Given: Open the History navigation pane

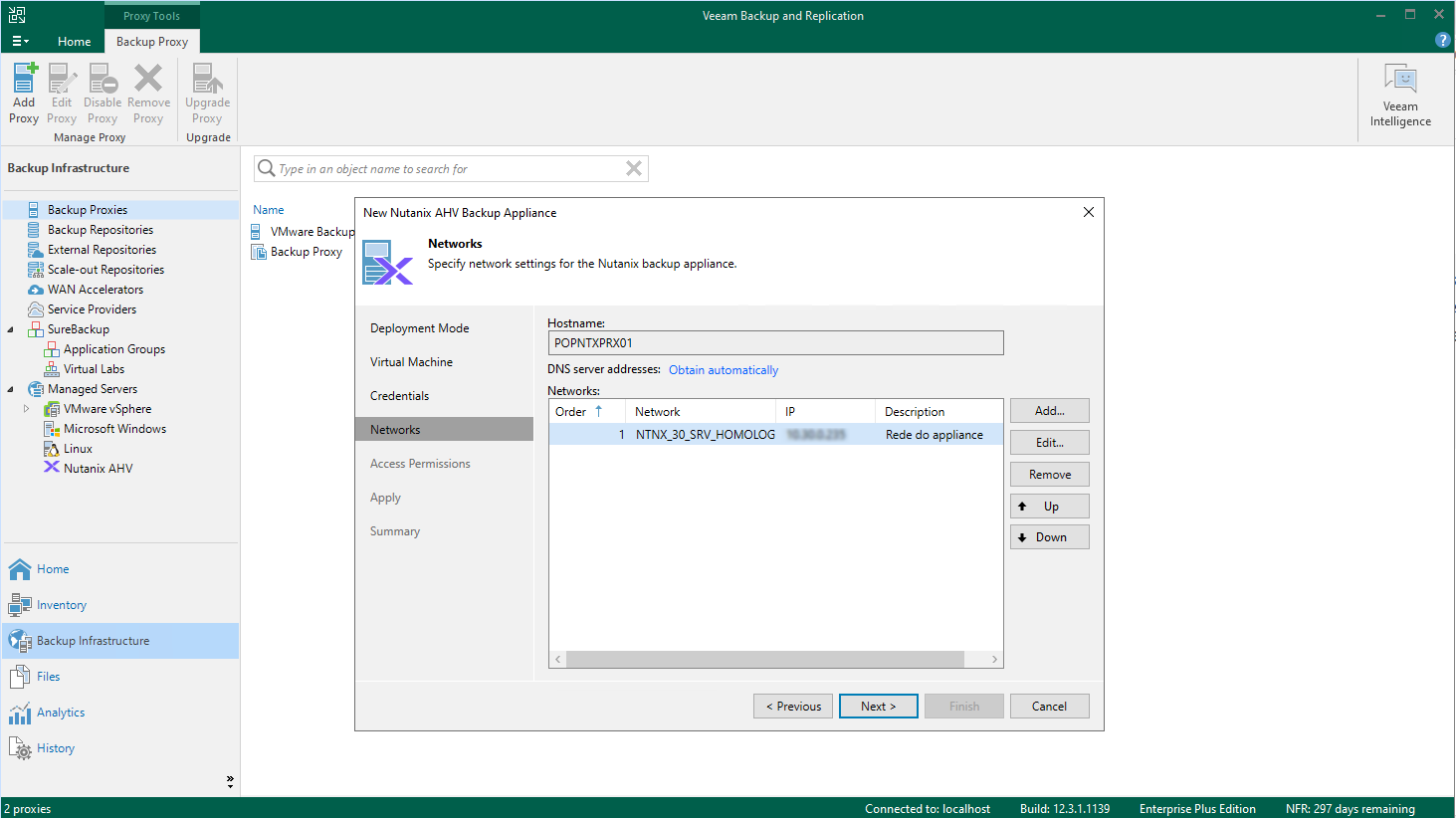Looking at the screenshot, I should (120, 748).
